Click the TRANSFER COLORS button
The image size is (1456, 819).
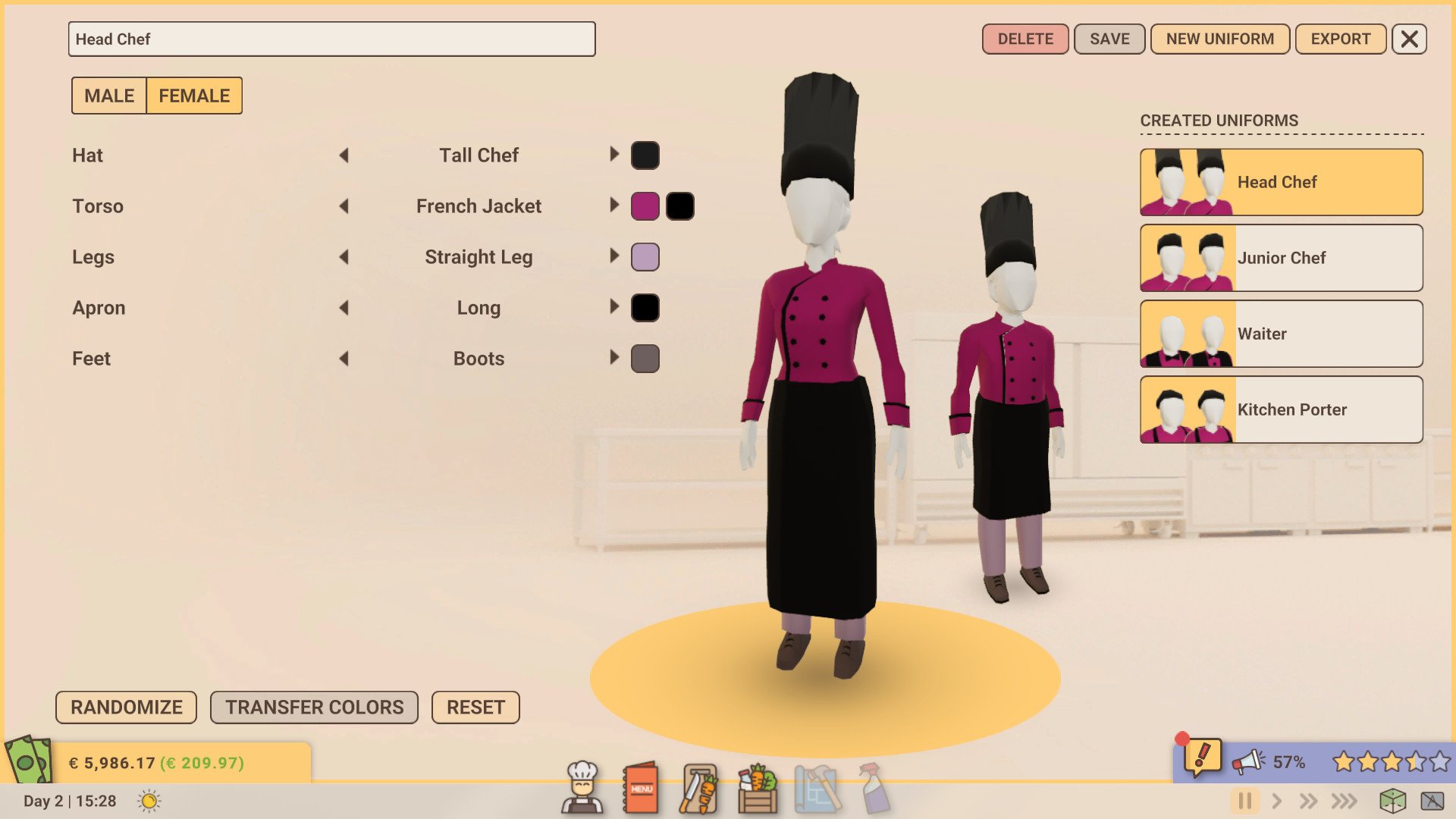[x=314, y=707]
